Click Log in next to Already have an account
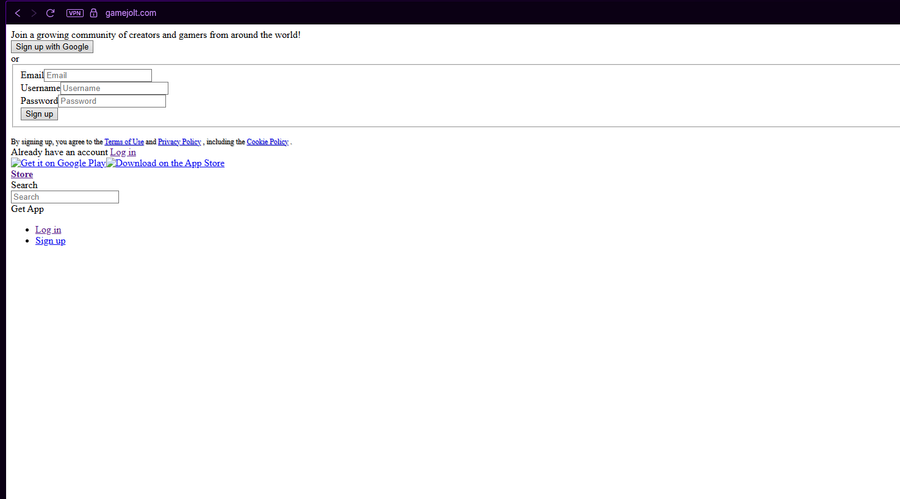This screenshot has height=499, width=900. point(123,152)
